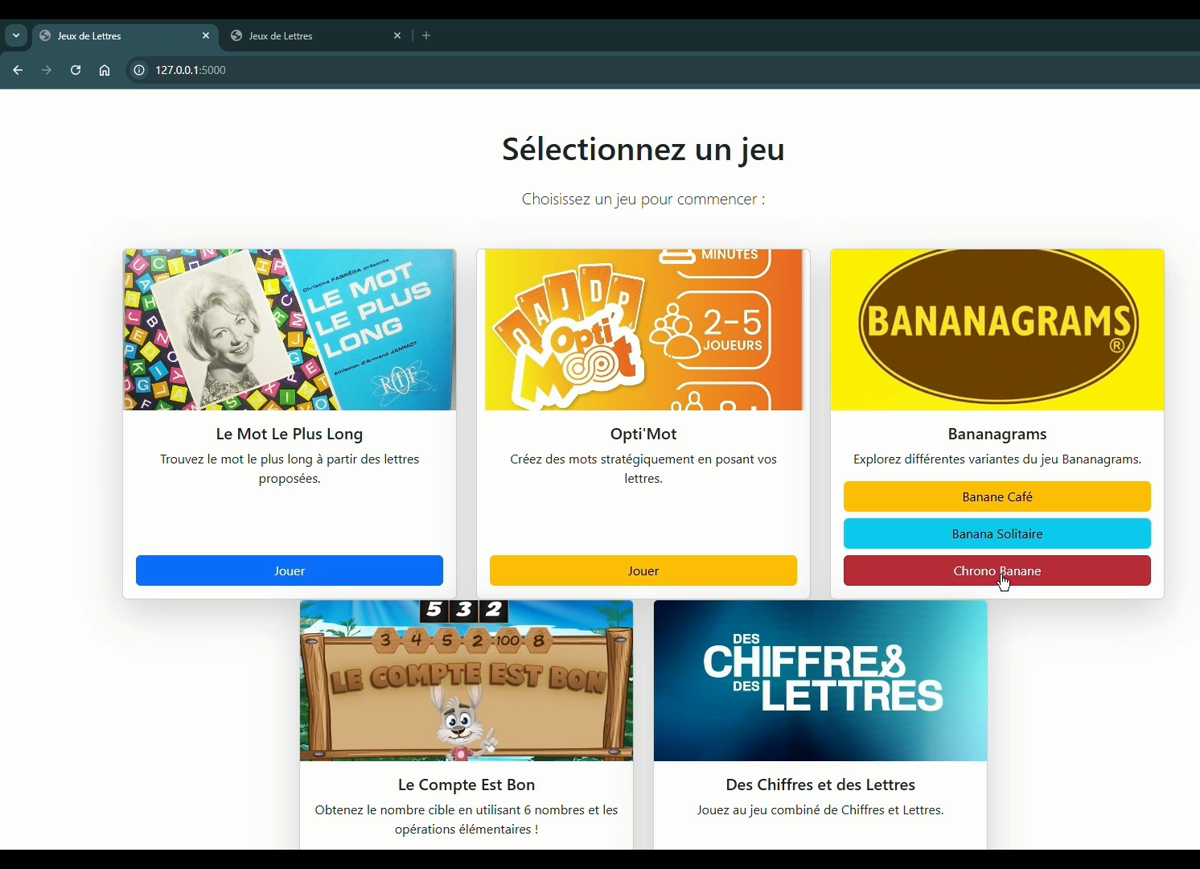Switch to the second Jeux de Lettres tab

(x=316, y=36)
